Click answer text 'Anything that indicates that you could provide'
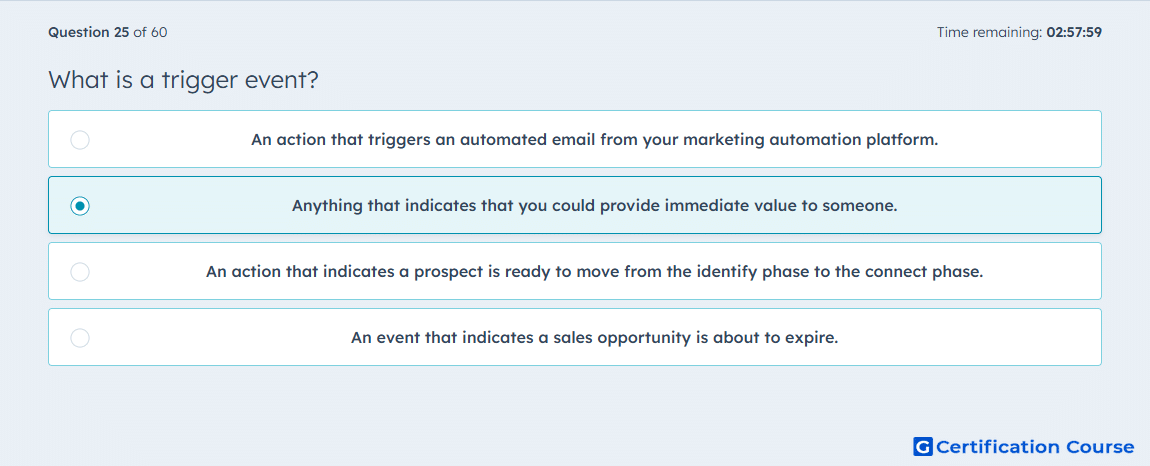This screenshot has width=1150, height=466. coord(452,205)
